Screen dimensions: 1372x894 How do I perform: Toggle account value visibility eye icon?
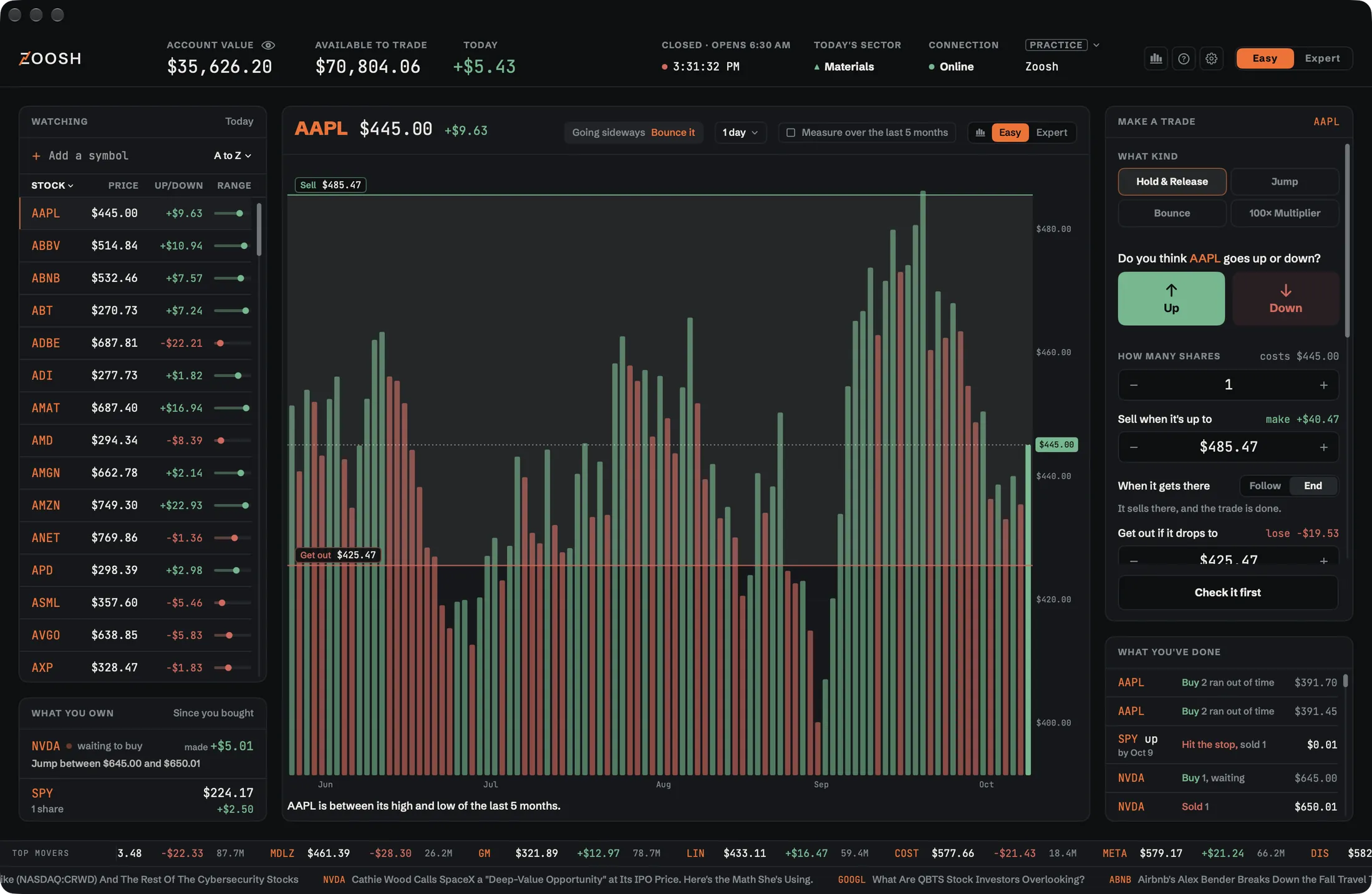click(268, 45)
